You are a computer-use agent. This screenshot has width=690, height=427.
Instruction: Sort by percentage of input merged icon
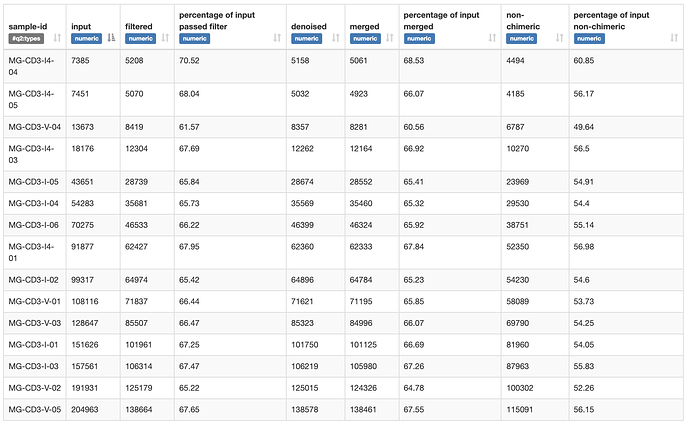[x=490, y=38]
